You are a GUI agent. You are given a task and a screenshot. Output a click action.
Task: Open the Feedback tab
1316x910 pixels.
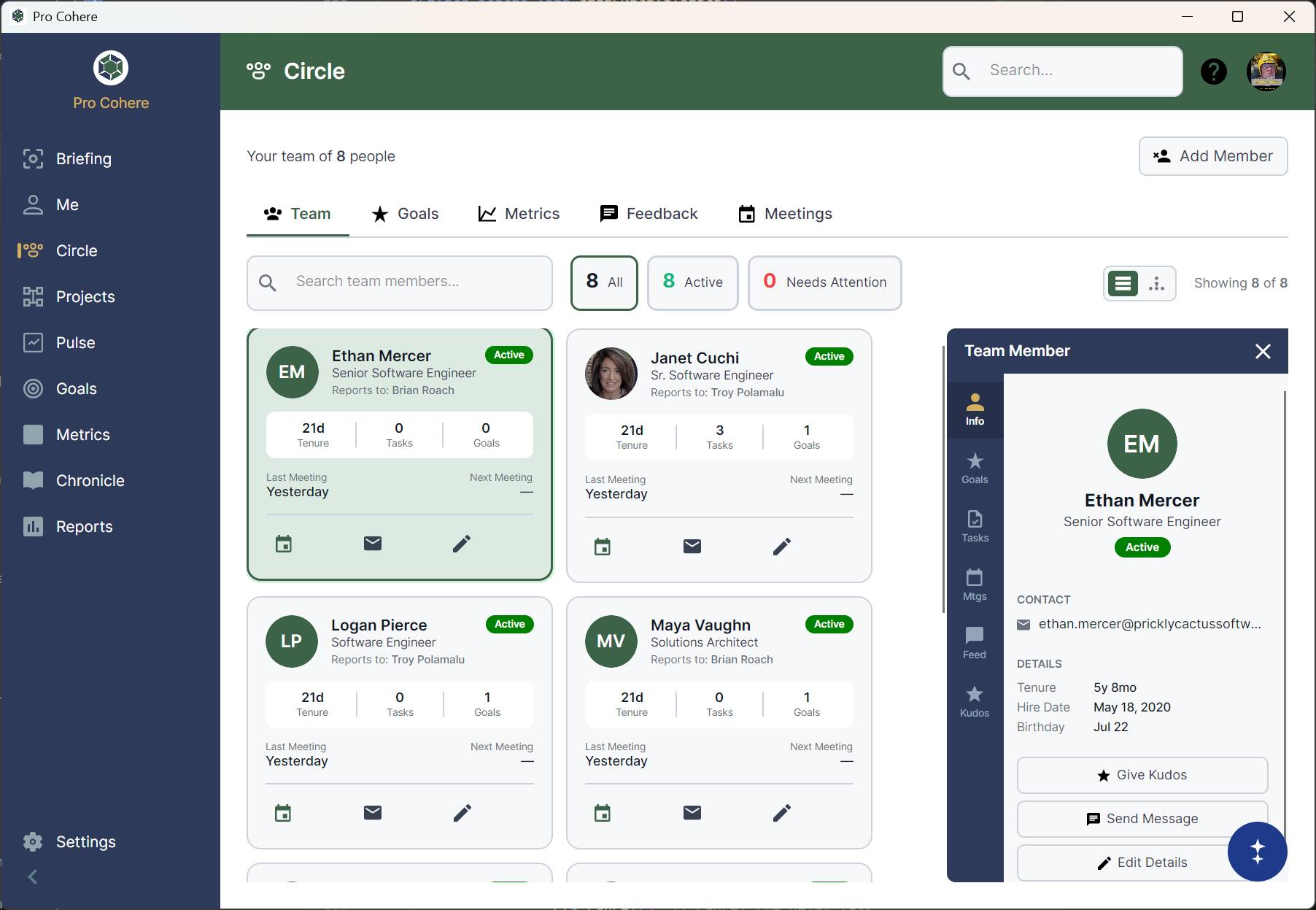(x=649, y=213)
